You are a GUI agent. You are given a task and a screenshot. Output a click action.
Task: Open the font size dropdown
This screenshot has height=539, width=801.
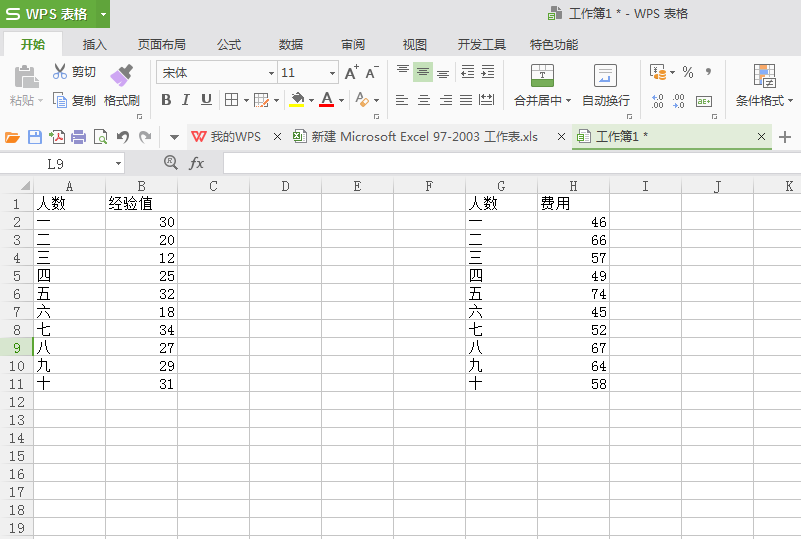332,73
